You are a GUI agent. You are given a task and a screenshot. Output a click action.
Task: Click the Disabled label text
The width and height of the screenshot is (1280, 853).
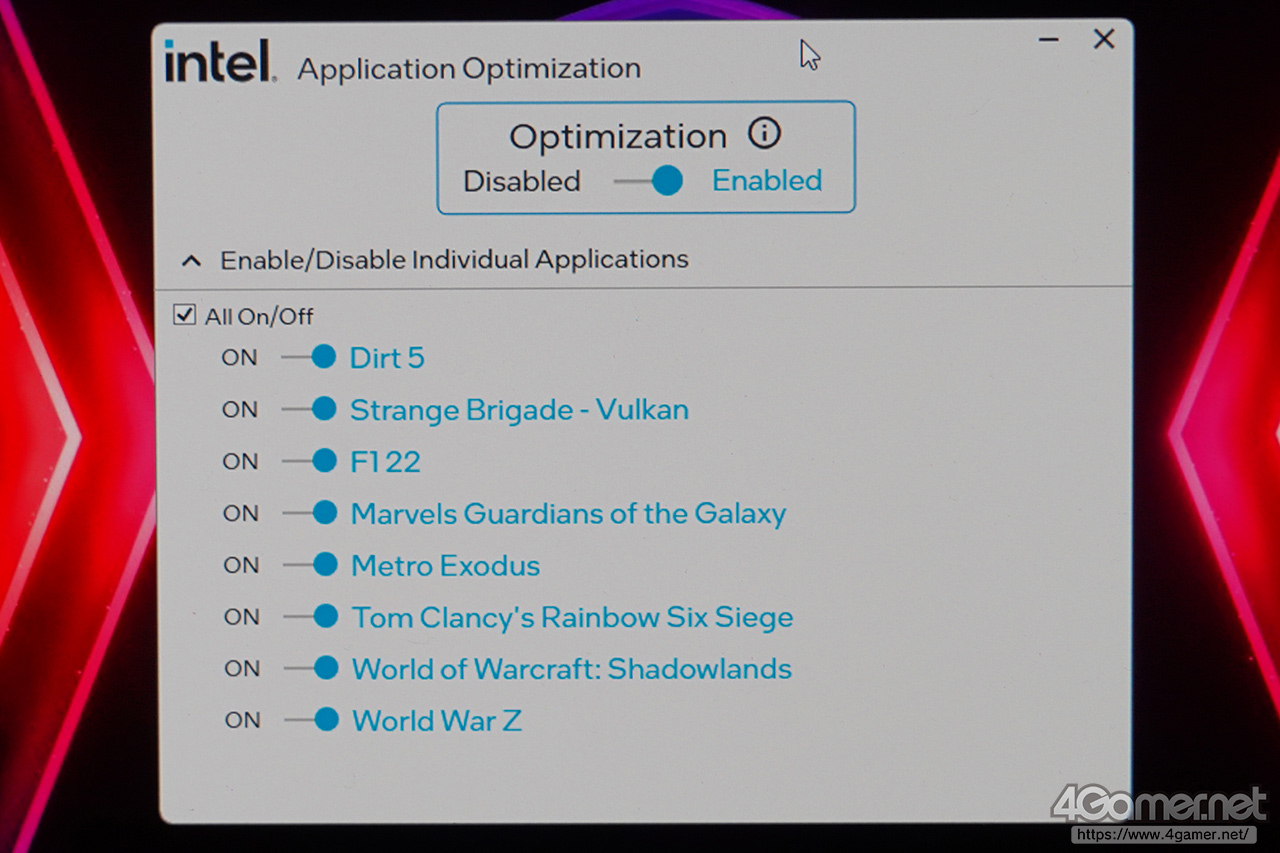pos(522,182)
